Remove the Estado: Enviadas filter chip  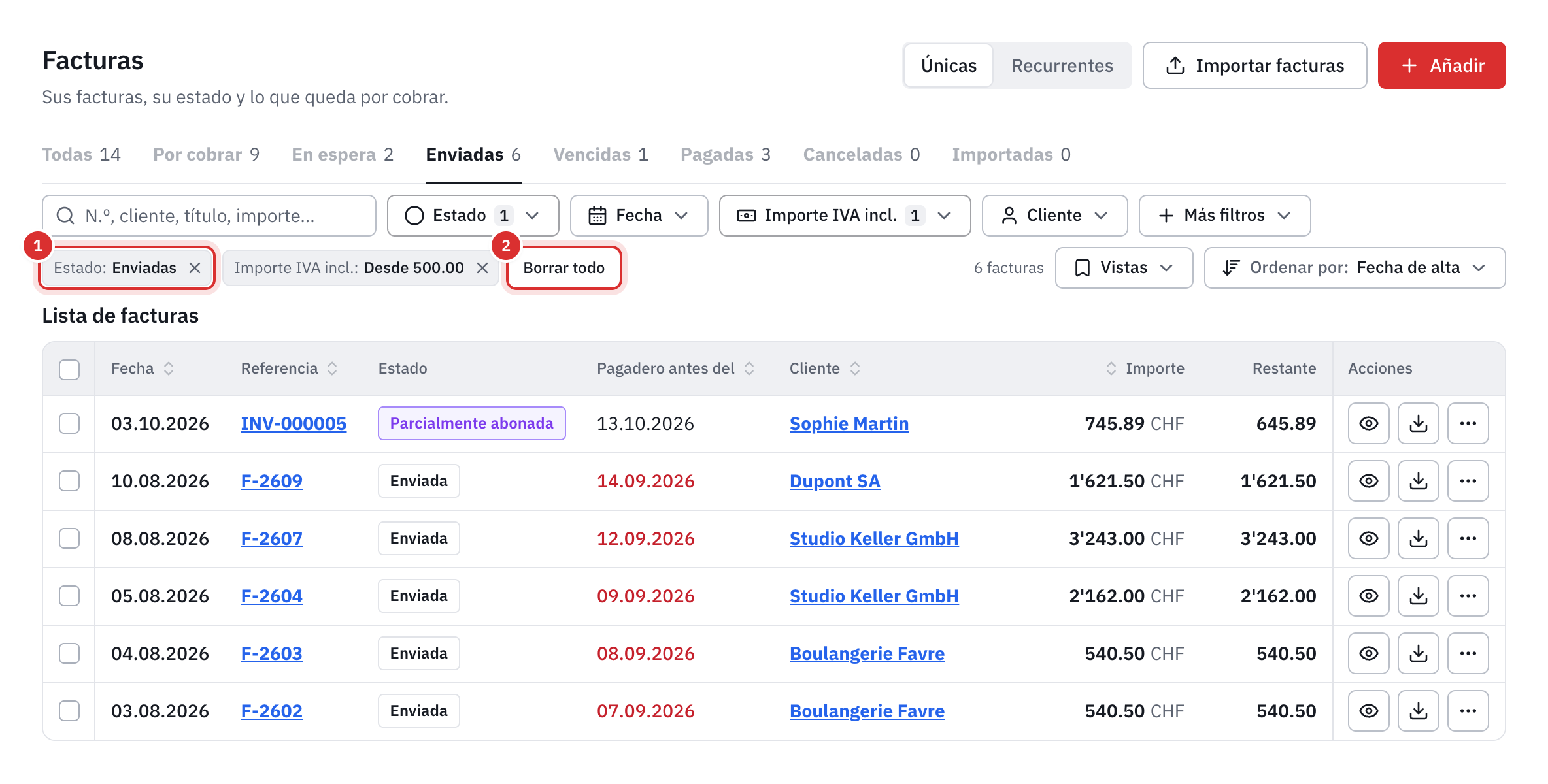pos(195,268)
